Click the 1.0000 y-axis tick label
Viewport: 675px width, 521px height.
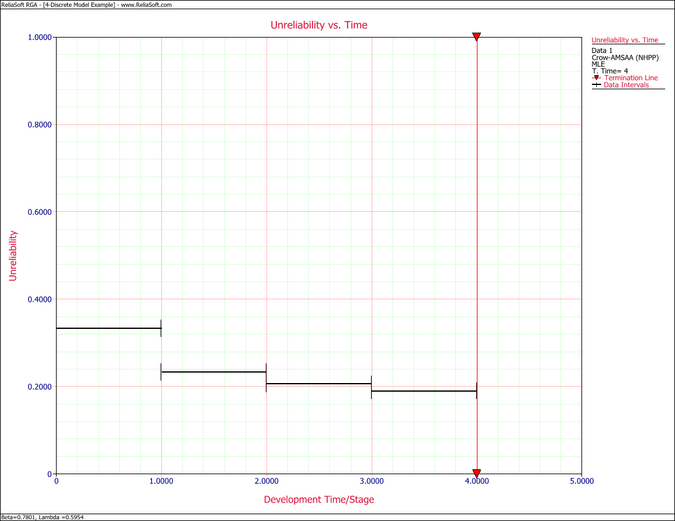(x=37, y=38)
